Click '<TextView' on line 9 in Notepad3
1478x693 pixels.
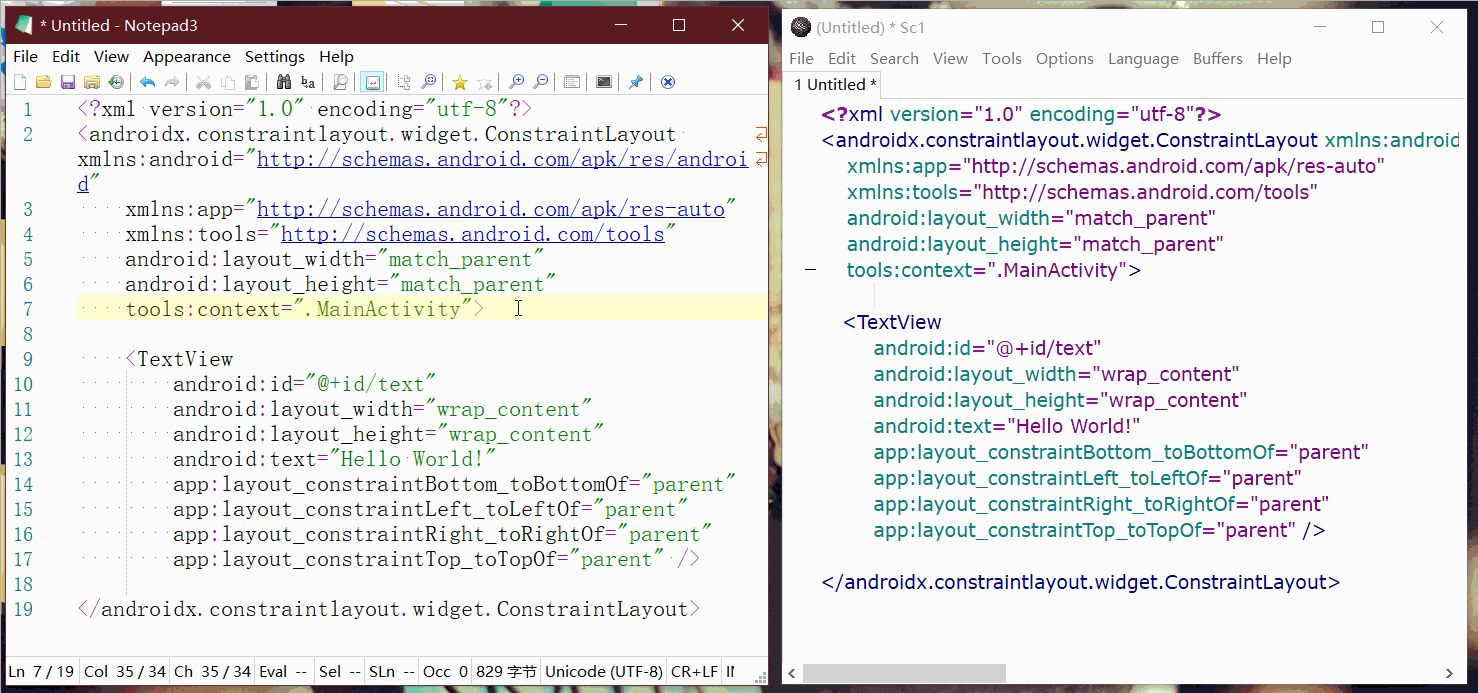coord(179,359)
